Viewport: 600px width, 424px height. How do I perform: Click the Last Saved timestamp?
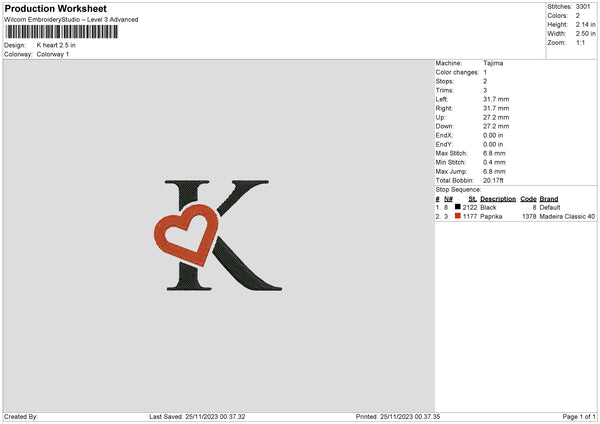click(x=197, y=417)
